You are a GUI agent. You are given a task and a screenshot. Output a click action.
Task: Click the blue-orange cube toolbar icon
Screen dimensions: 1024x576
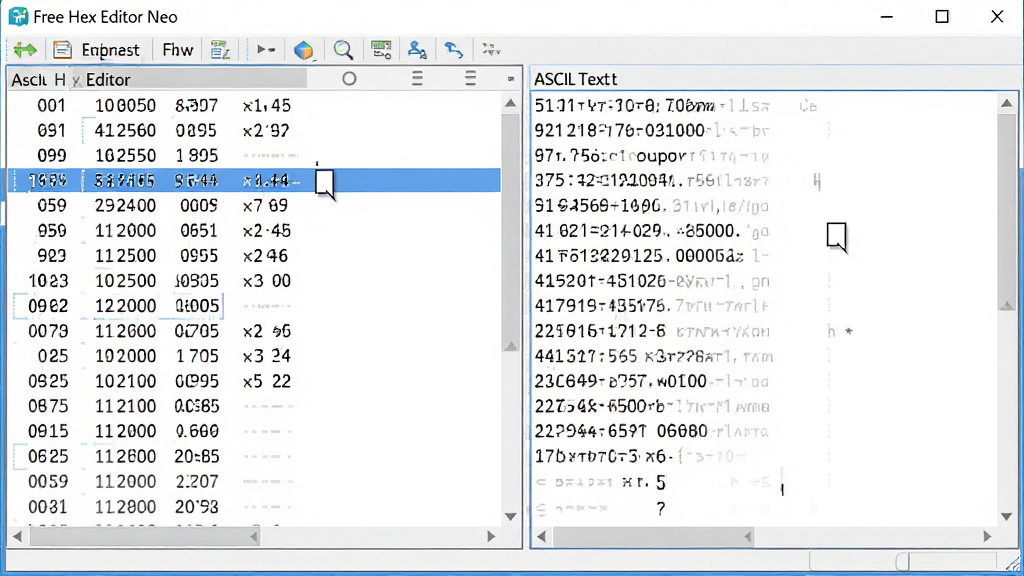coord(304,50)
